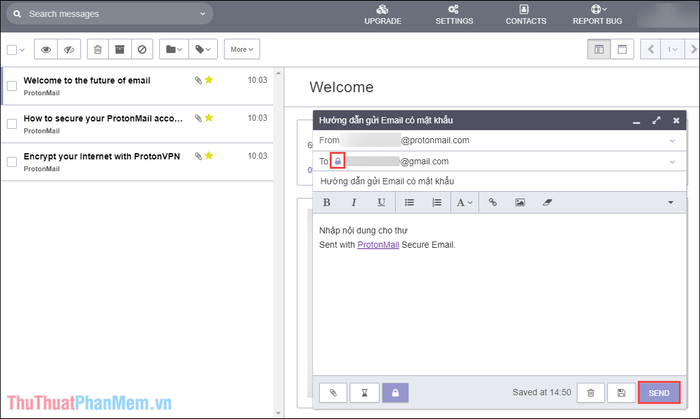Insert an image into the message
The height and width of the screenshot is (419, 700).
pyautogui.click(x=520, y=203)
